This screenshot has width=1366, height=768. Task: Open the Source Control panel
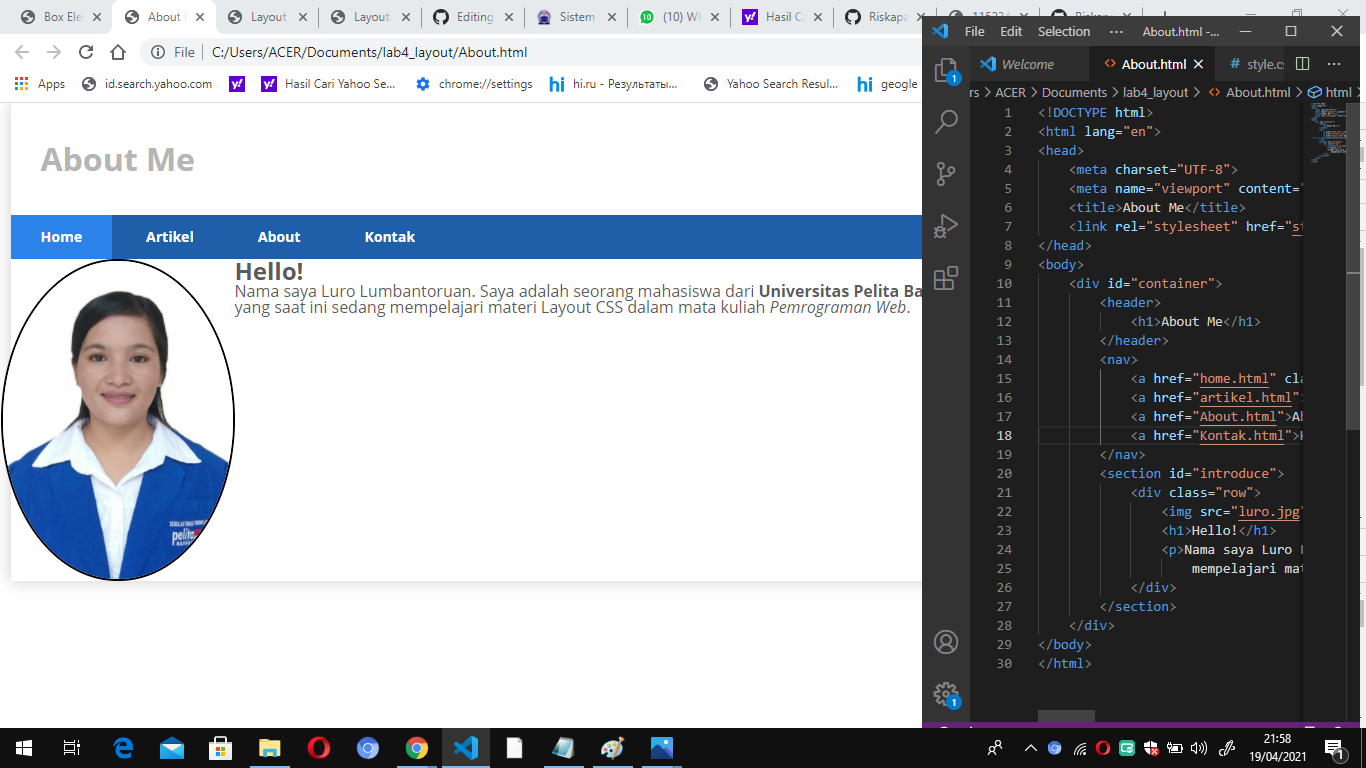click(x=946, y=174)
